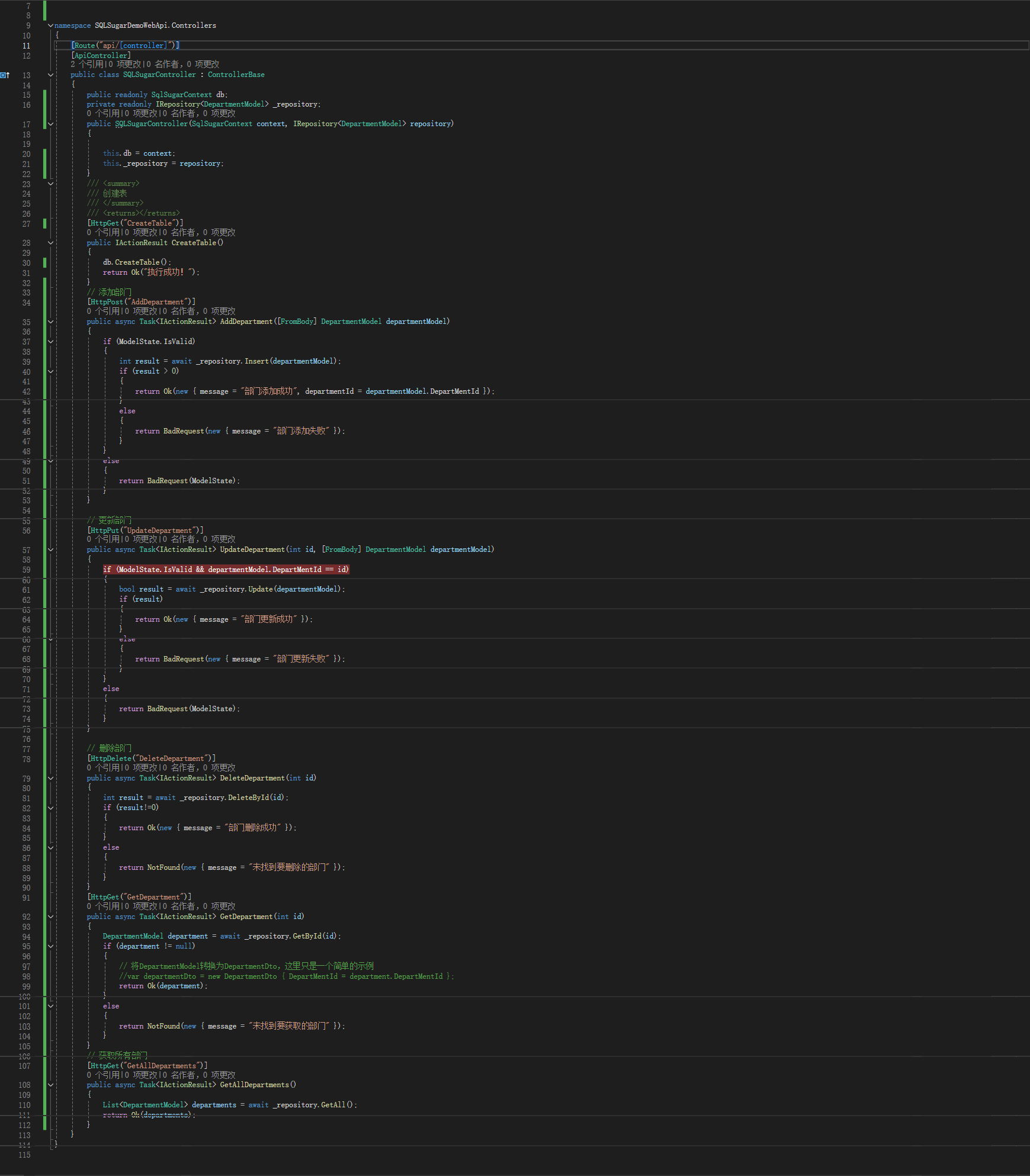
Task: Collapse the DeleteDepartment method
Action: (x=50, y=779)
